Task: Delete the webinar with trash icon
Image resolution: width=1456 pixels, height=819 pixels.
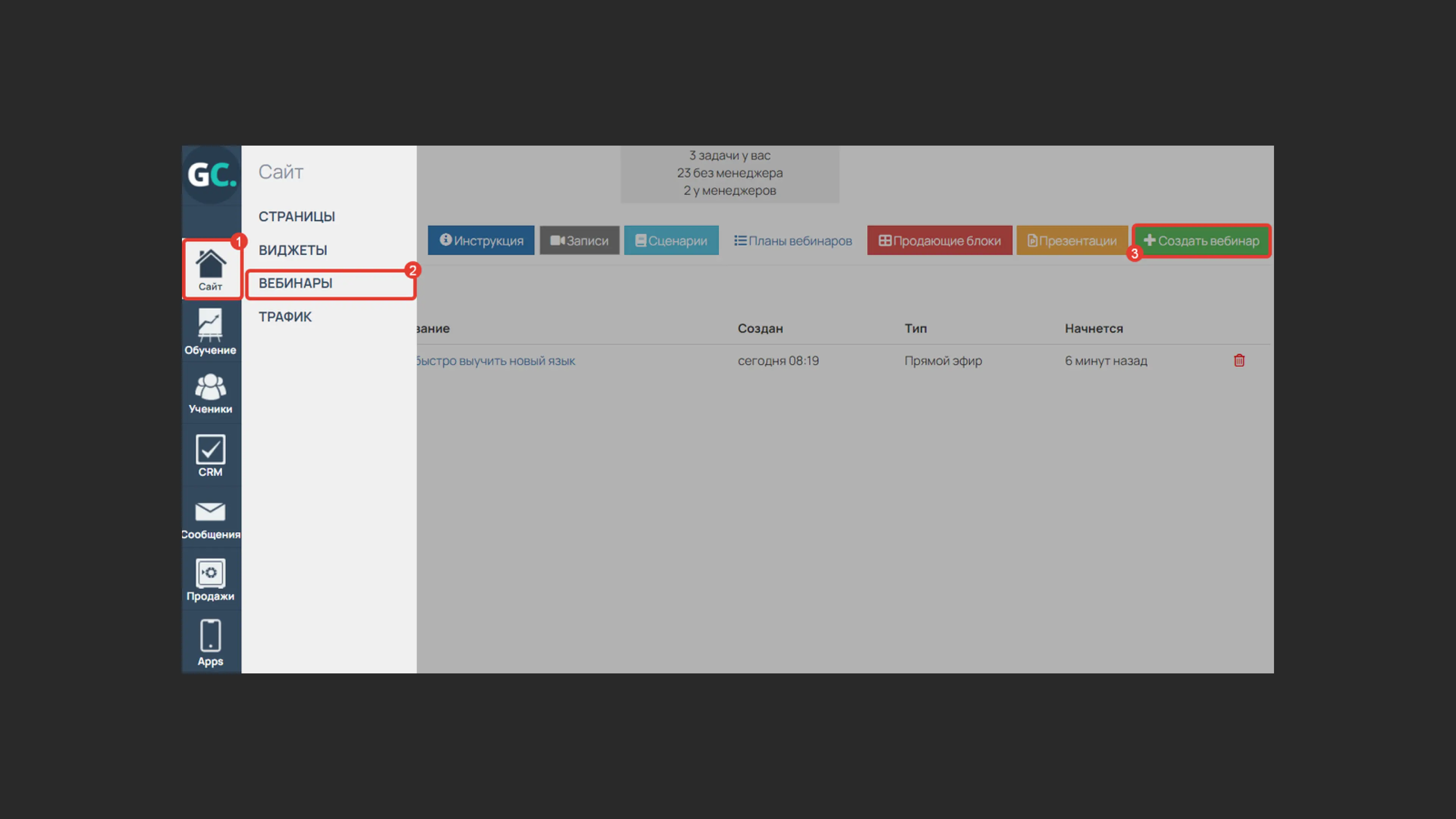Action: click(x=1239, y=361)
